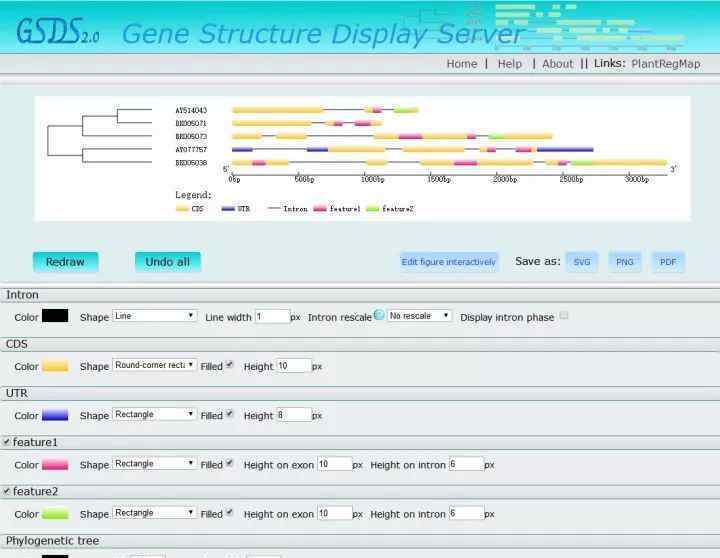This screenshot has width=720, height=558.
Task: Click the CDS legend entry
Action: click(x=190, y=209)
